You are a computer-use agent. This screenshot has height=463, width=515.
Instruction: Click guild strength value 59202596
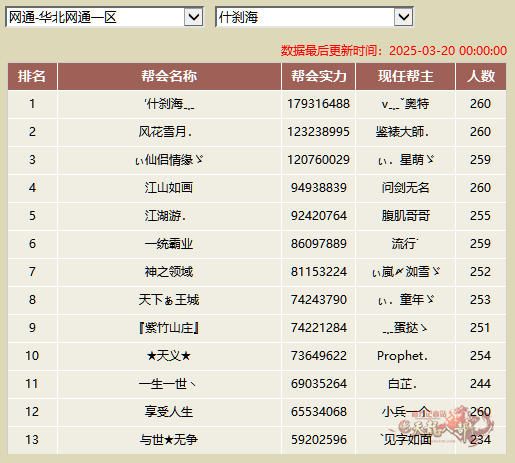[319, 440]
